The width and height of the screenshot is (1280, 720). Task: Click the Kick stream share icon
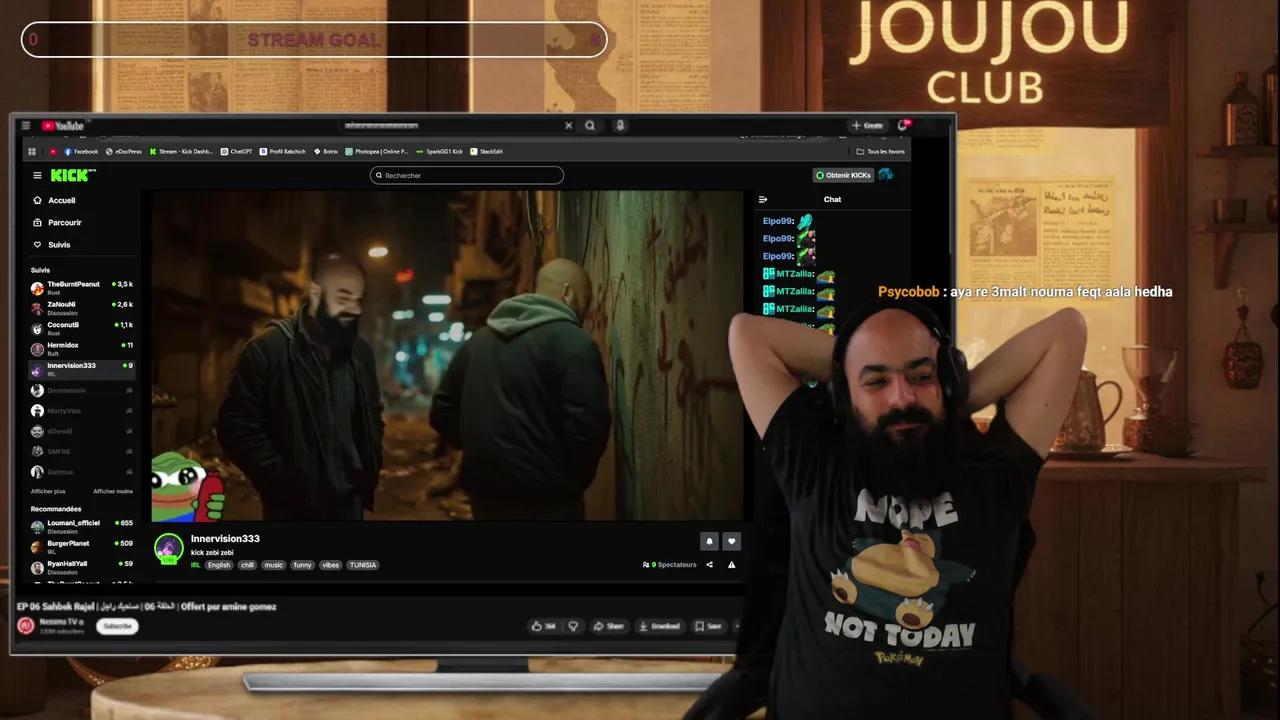coord(709,565)
